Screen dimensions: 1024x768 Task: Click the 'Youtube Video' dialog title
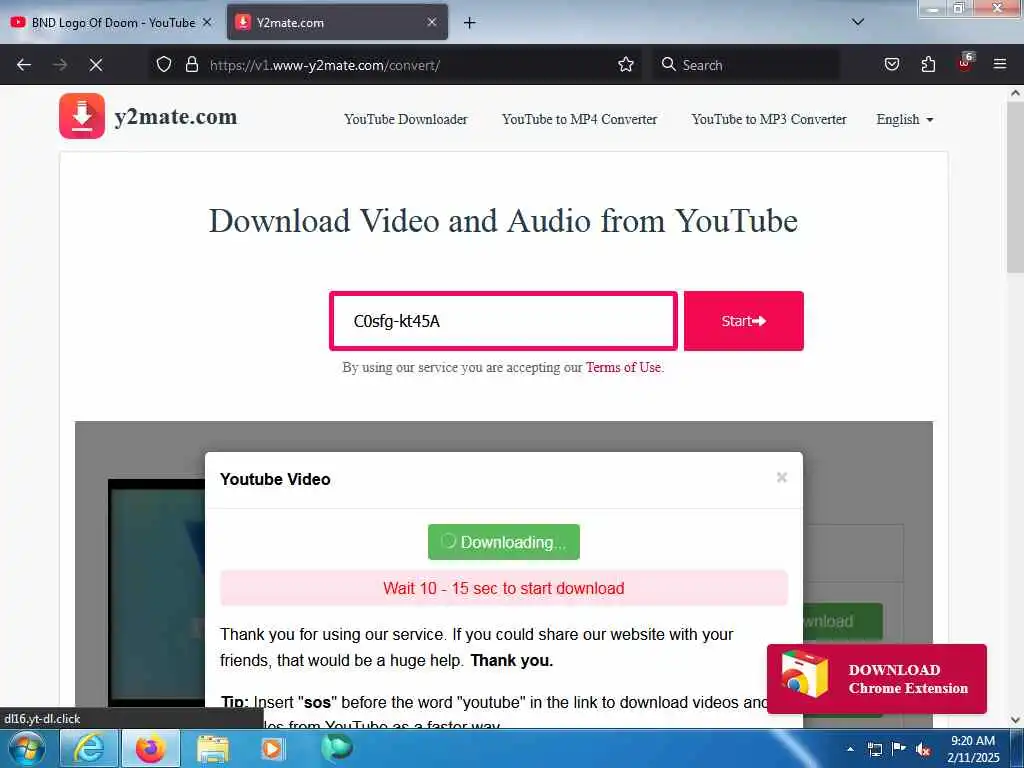275,479
